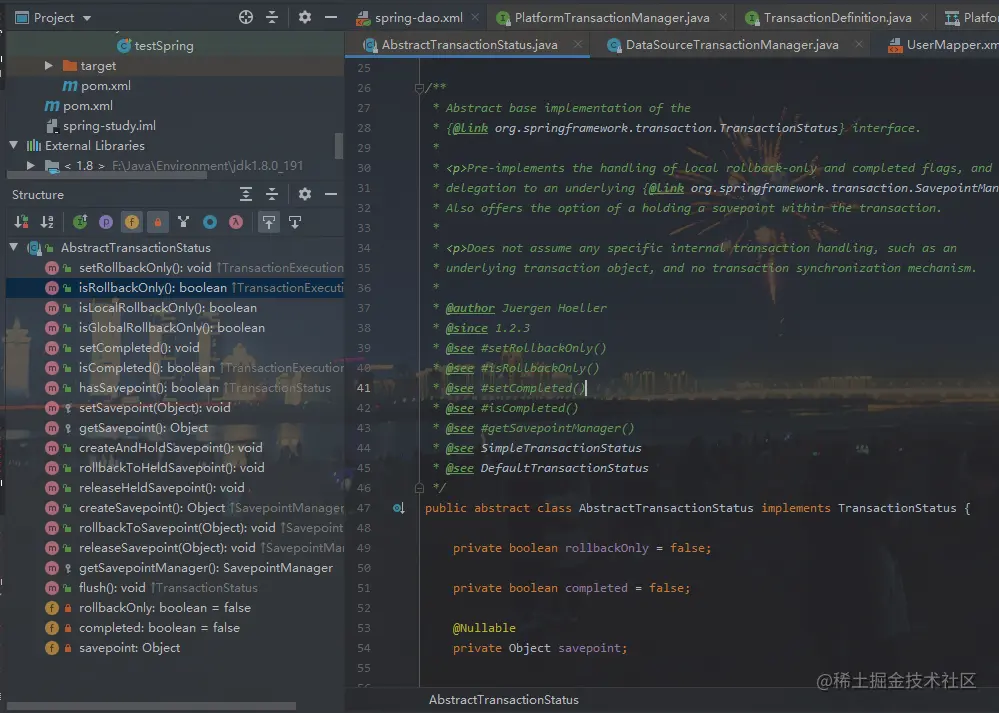Click Structure panel horizontal scrollbar

point(152,706)
